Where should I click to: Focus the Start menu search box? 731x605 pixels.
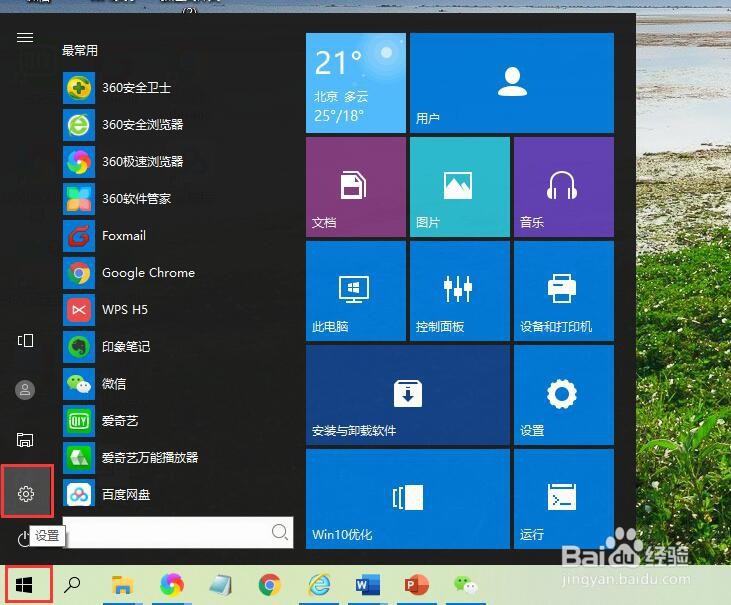[178, 532]
